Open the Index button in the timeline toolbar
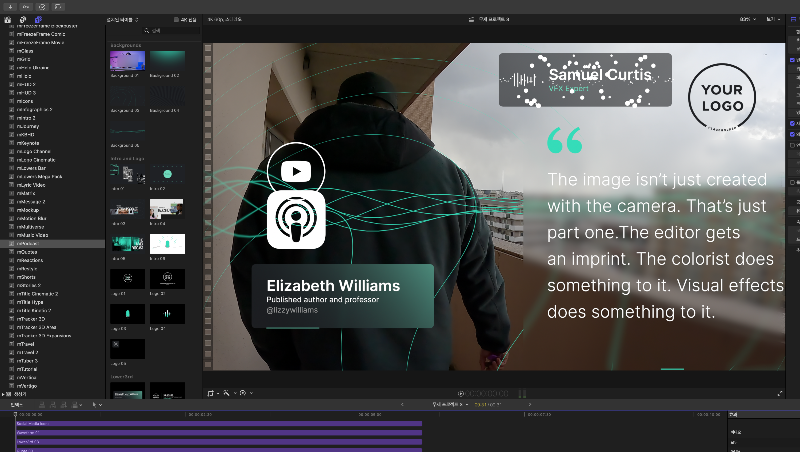800x452 pixels. click(x=17, y=405)
